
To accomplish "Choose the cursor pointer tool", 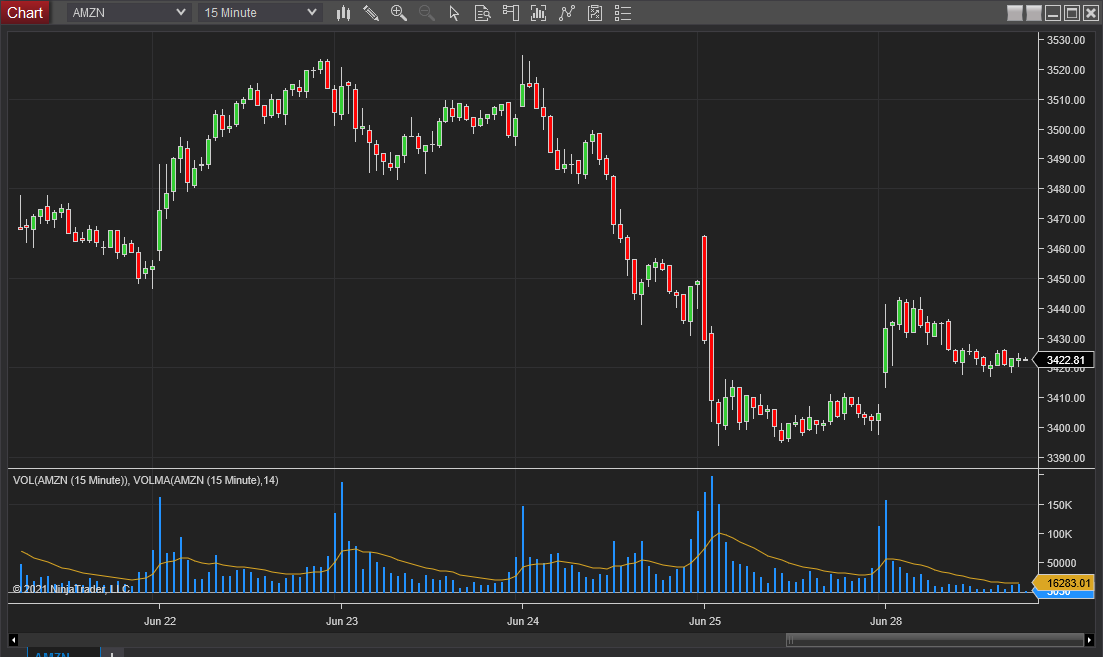I will [454, 13].
